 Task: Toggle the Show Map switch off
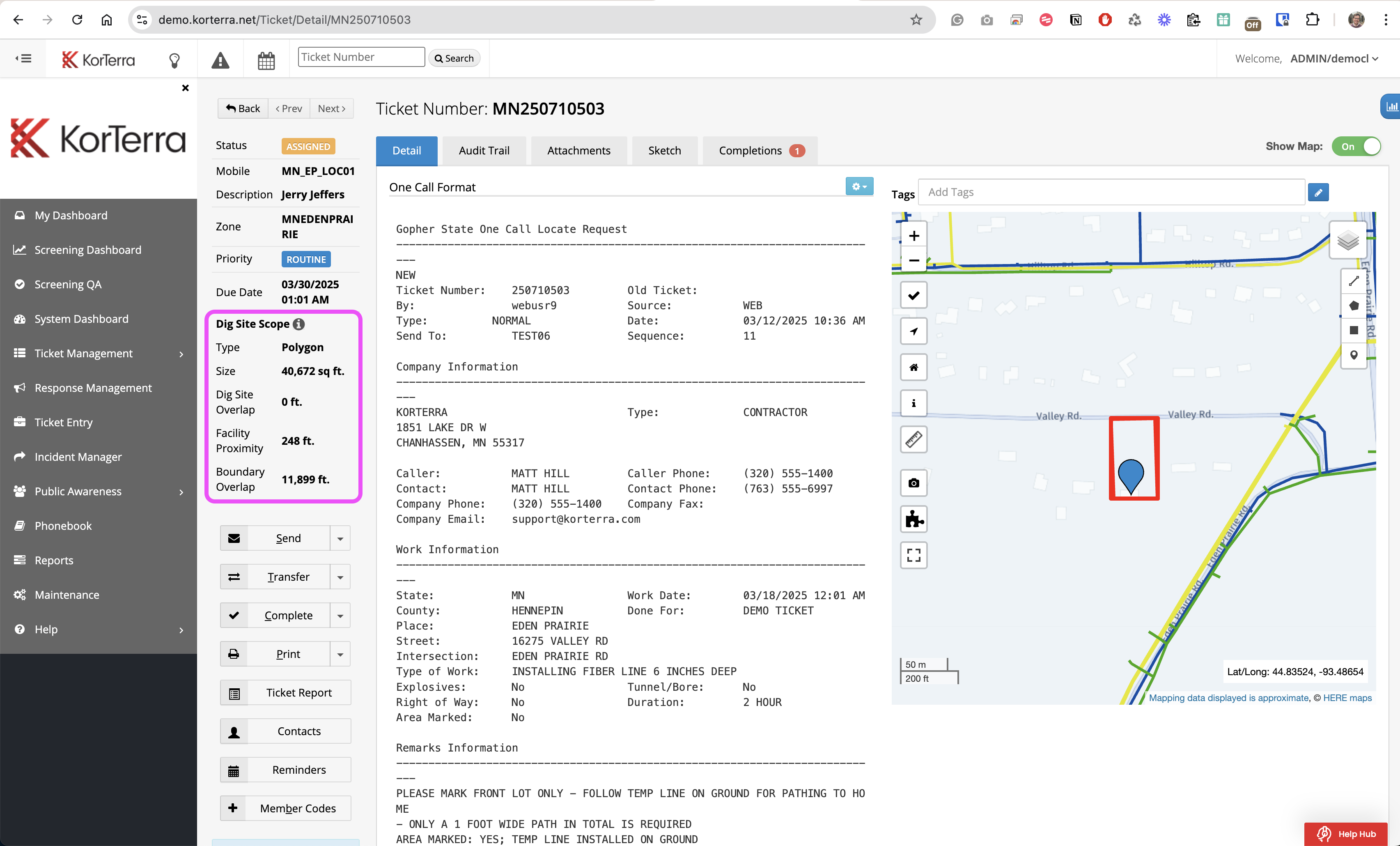(1356, 147)
